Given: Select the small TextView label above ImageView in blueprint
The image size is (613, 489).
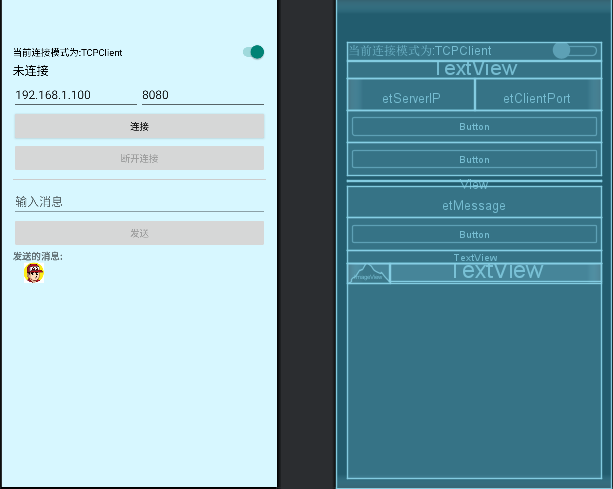Looking at the screenshot, I should coord(474,257).
